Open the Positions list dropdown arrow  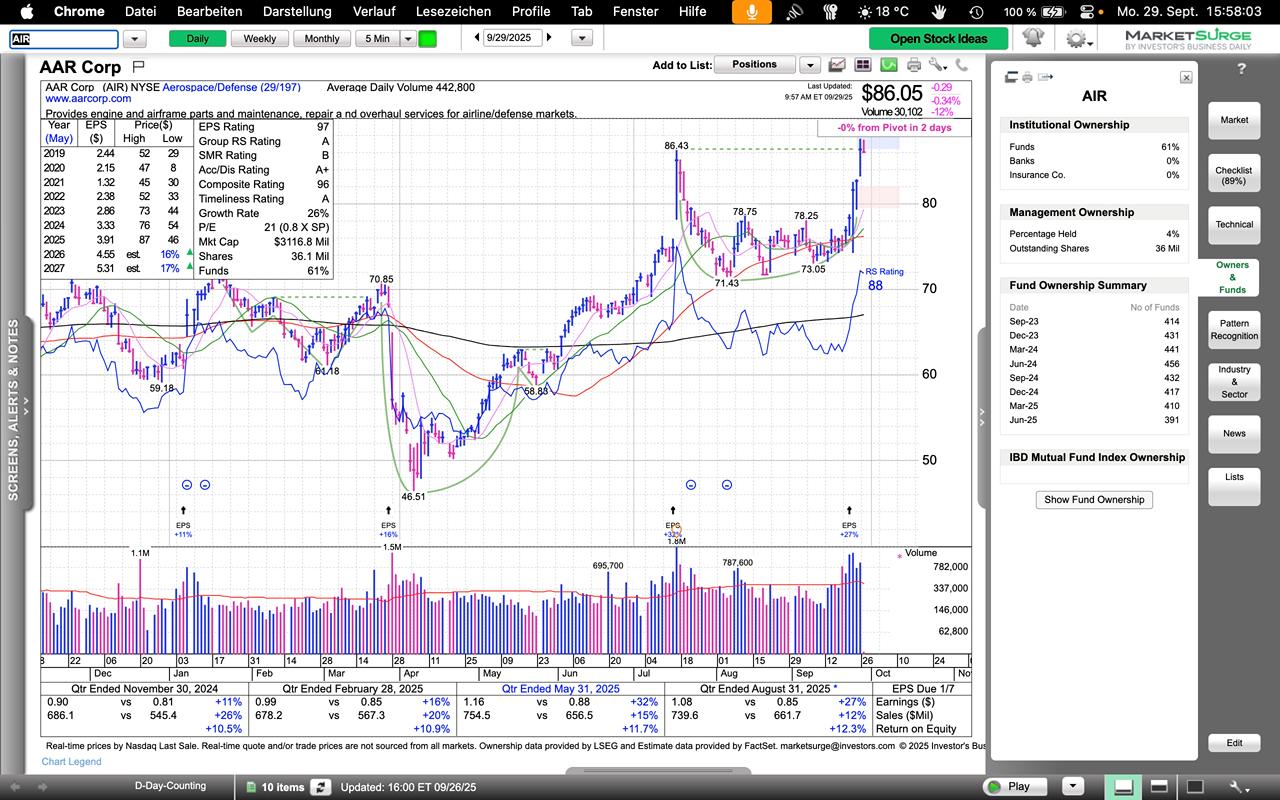810,65
